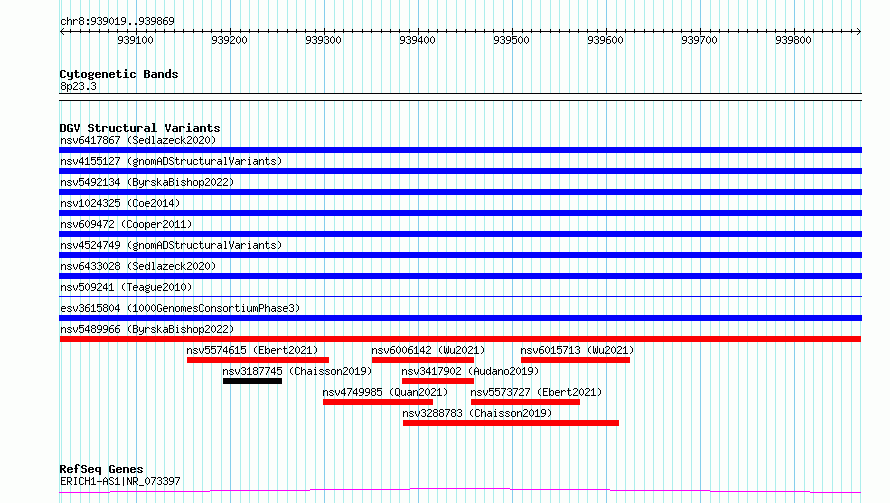
Task: Open nsv6433028 (Sedlazeck2020) variant label
Action: (x=138, y=266)
